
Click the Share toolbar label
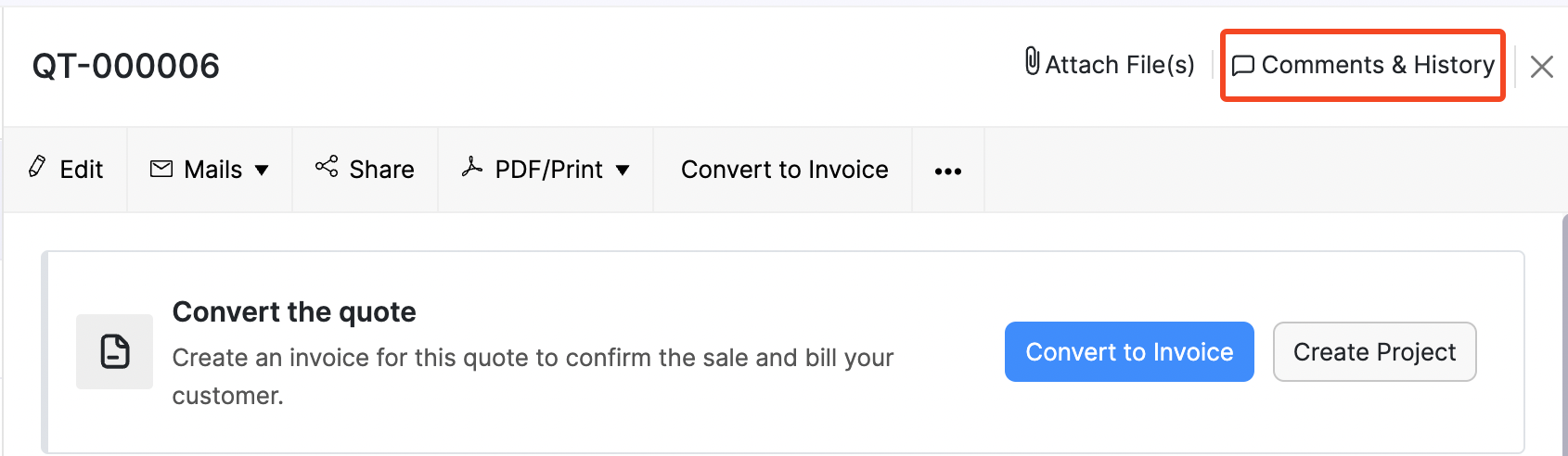[x=381, y=170]
